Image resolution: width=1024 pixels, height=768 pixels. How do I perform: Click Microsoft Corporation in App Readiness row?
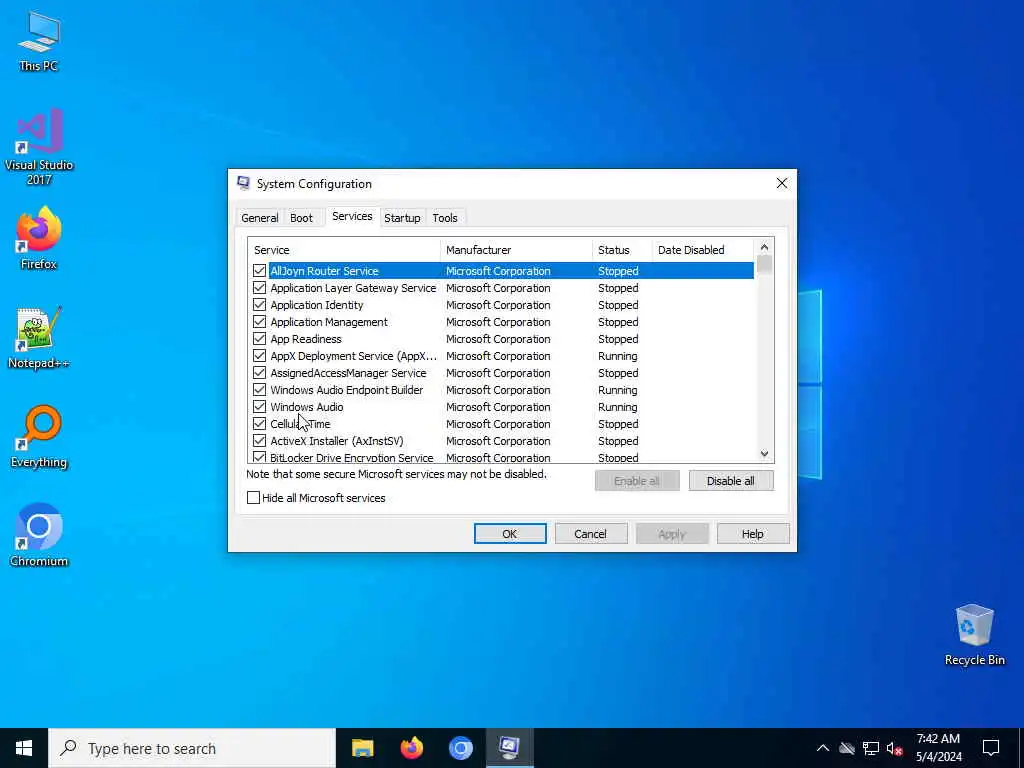tap(498, 339)
